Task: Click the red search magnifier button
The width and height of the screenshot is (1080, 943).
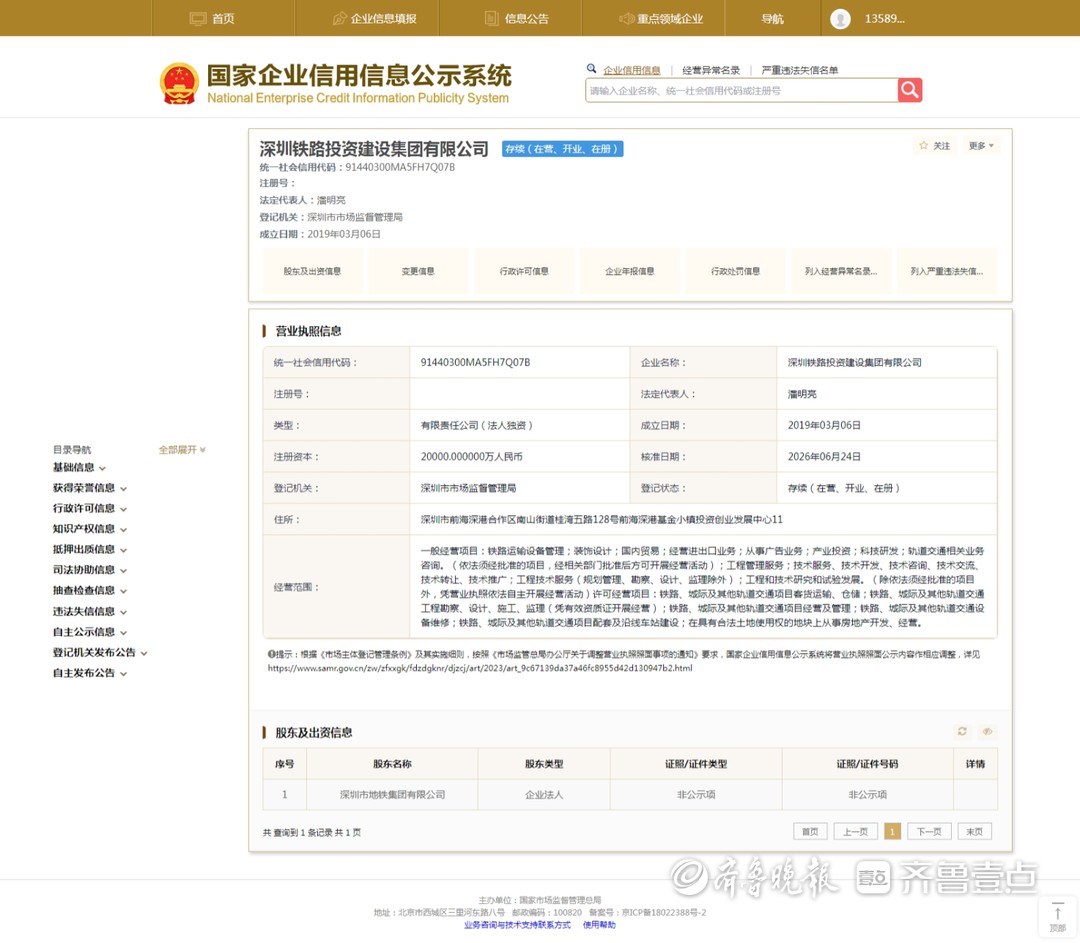Action: coord(910,90)
